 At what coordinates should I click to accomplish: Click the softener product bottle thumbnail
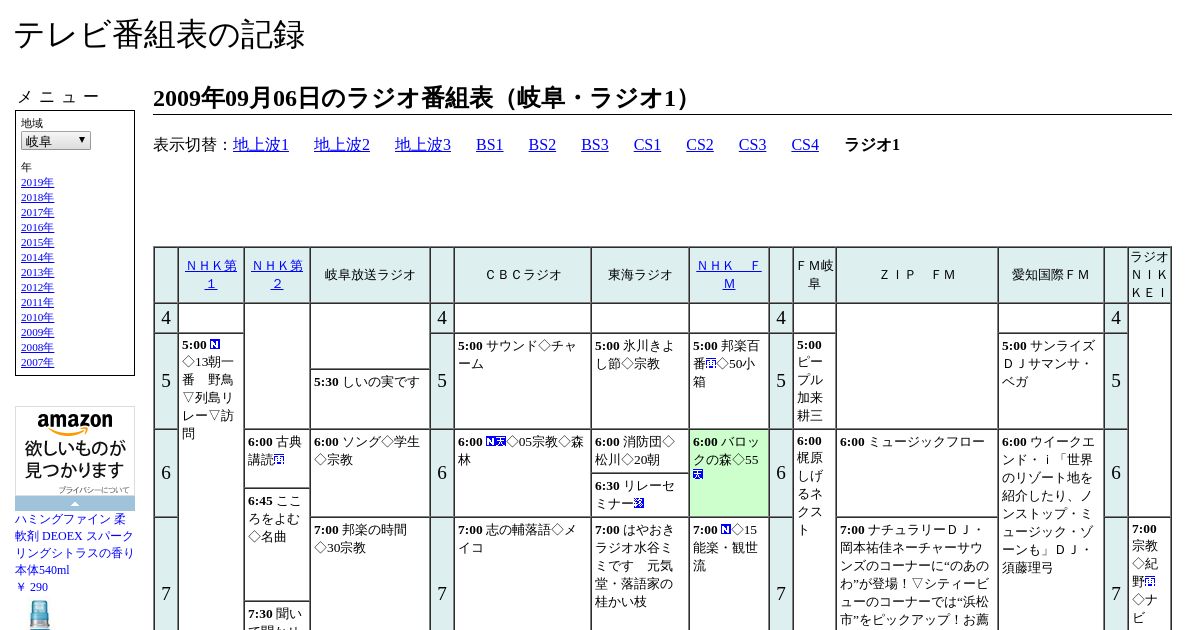click(40, 614)
